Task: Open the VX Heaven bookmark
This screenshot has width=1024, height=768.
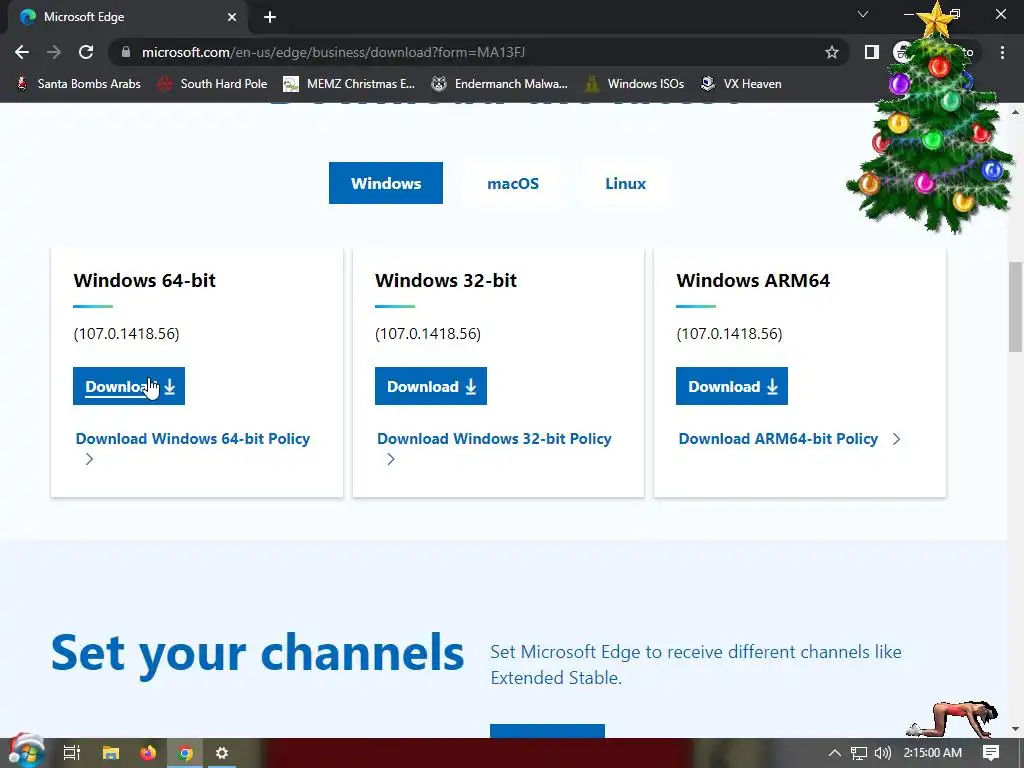Action: point(741,84)
